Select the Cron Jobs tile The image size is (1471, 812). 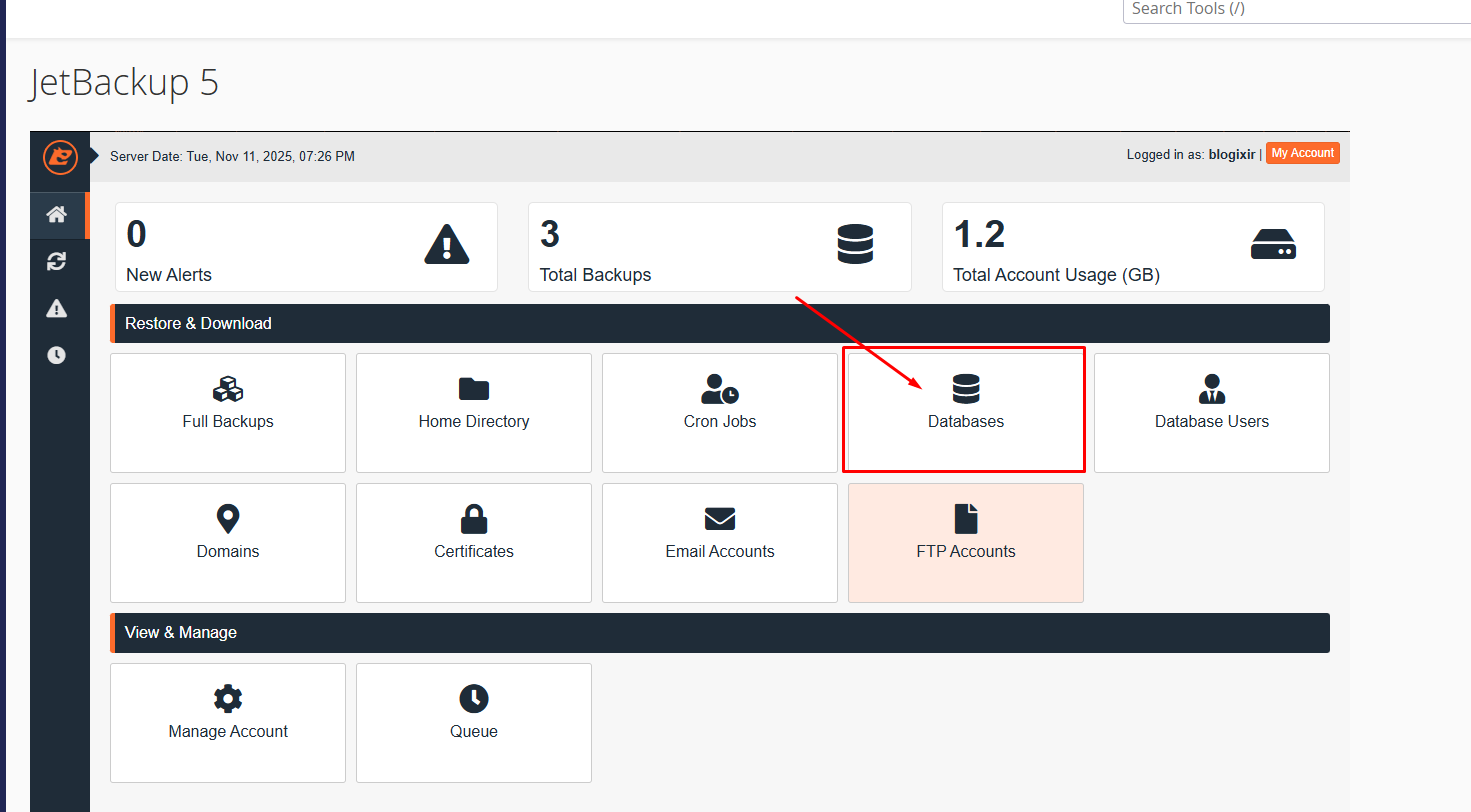(x=720, y=412)
